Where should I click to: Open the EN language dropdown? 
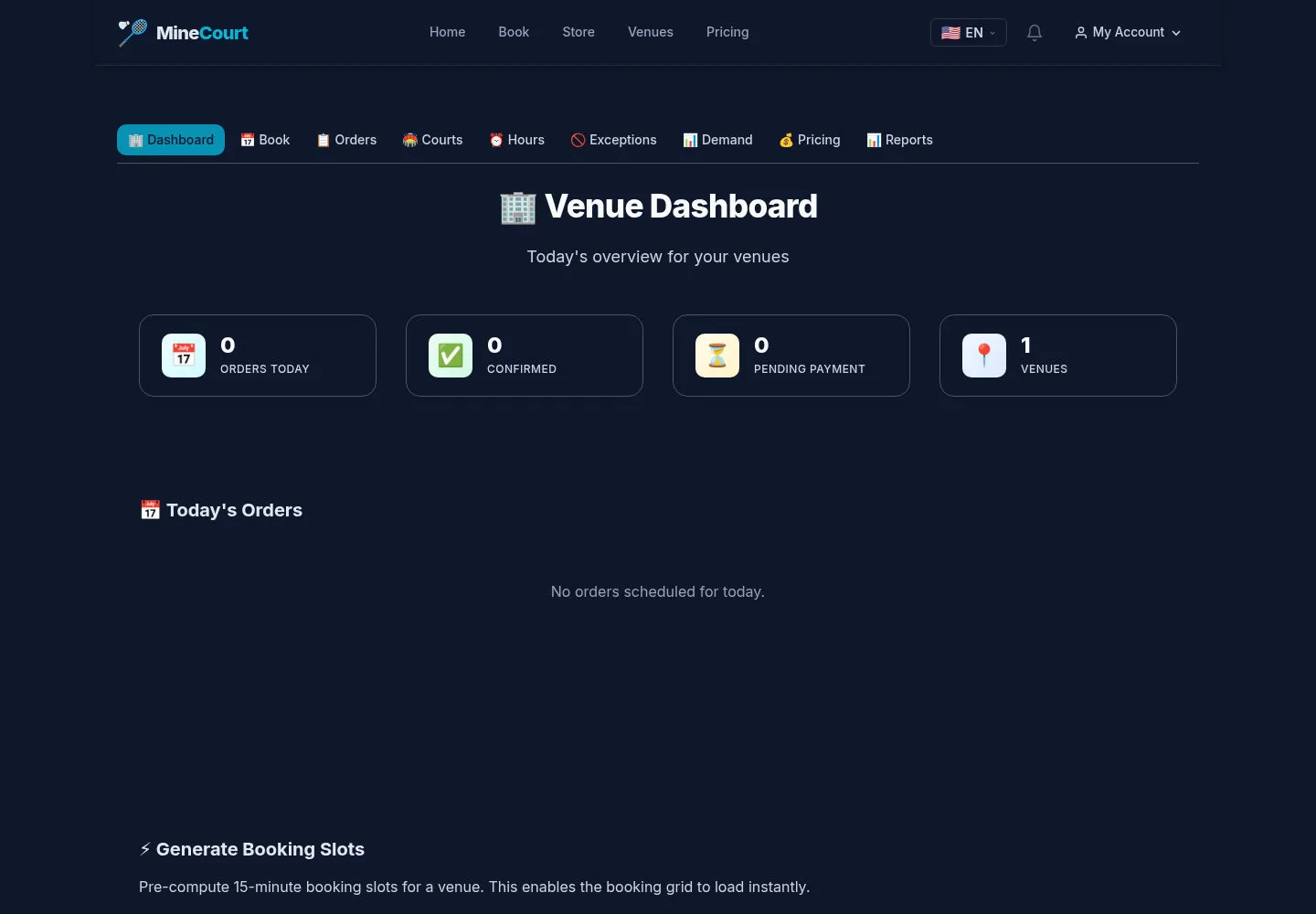tap(969, 33)
